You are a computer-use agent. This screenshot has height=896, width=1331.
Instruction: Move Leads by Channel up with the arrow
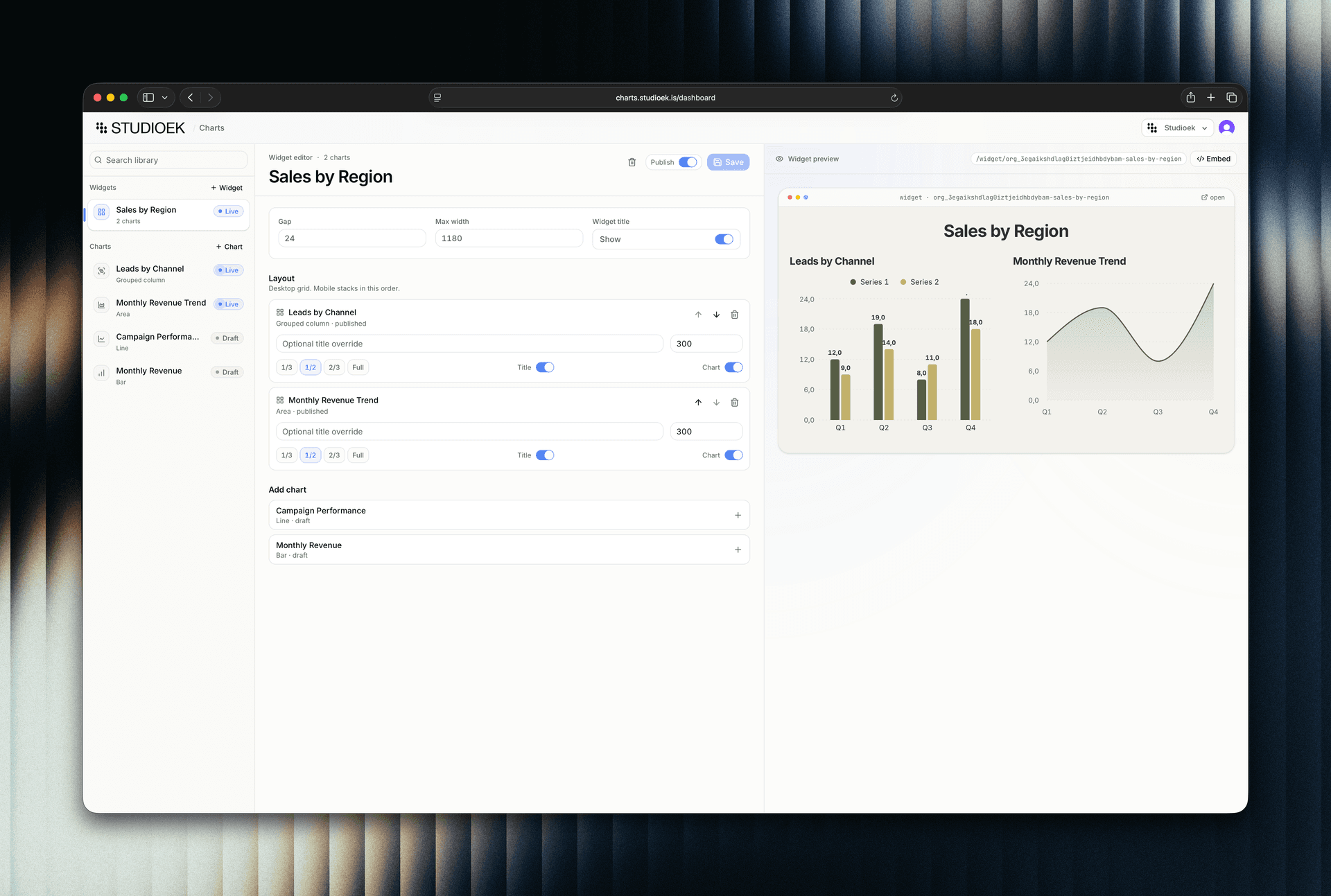(698, 315)
